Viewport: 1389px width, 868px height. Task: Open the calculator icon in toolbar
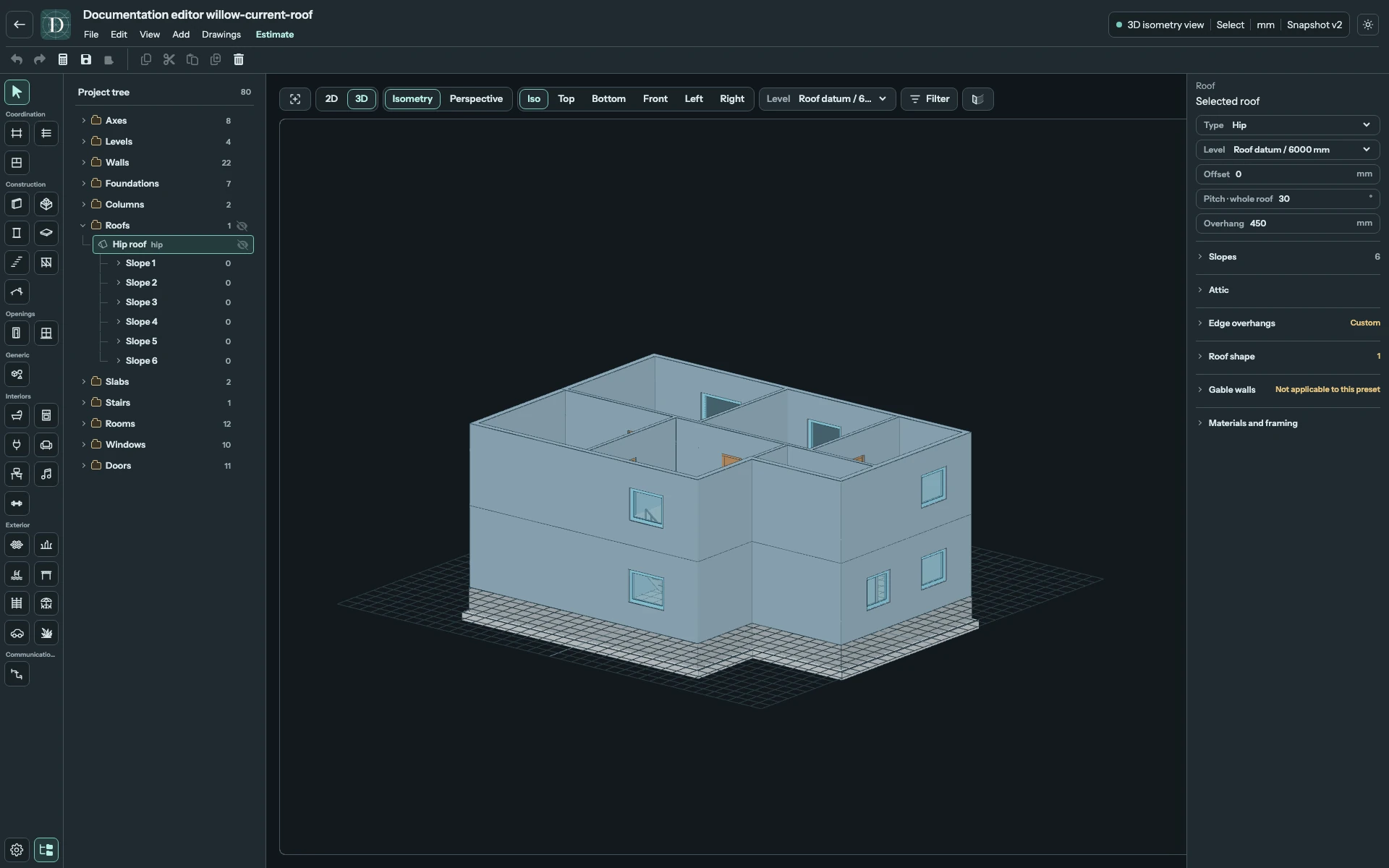pyautogui.click(x=63, y=59)
